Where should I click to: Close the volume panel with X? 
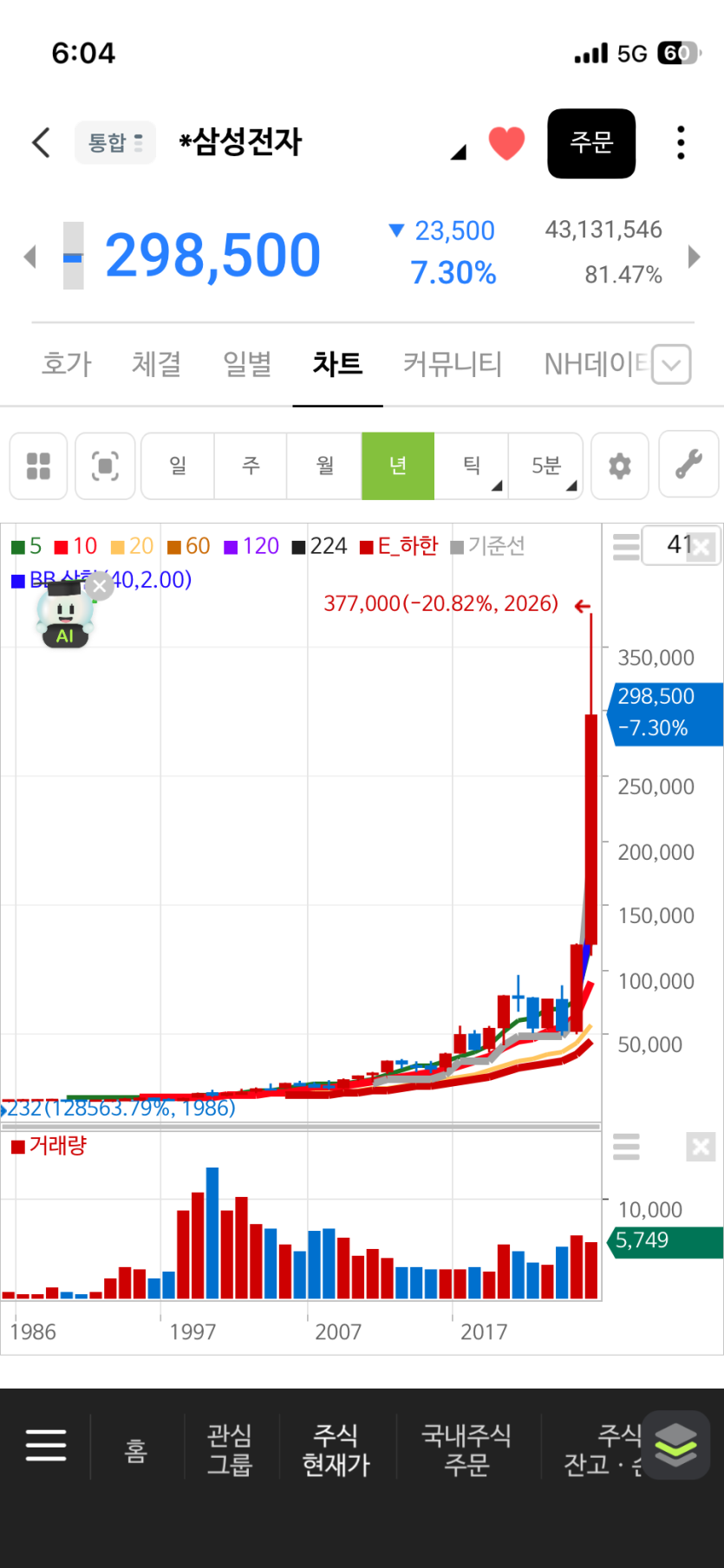[x=701, y=1148]
